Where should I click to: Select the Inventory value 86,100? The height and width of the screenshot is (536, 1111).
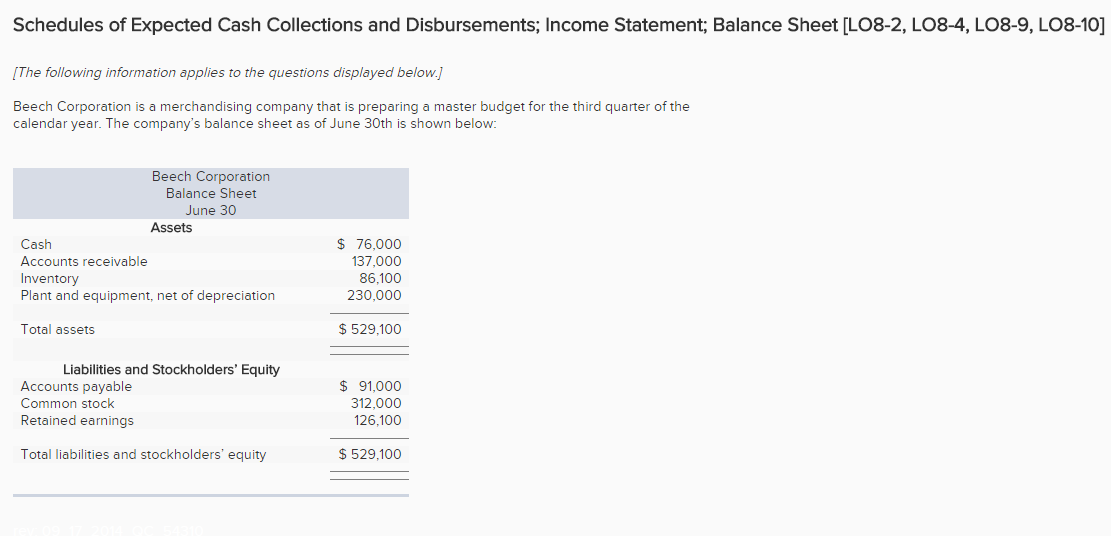coord(380,278)
